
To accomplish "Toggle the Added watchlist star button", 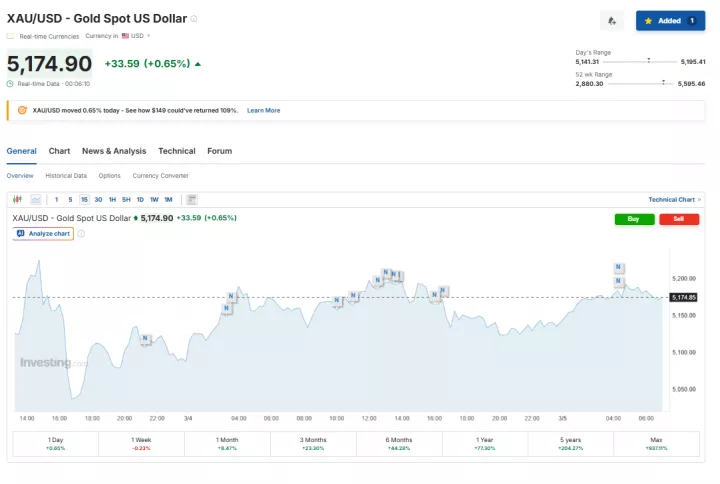I will 670,20.
